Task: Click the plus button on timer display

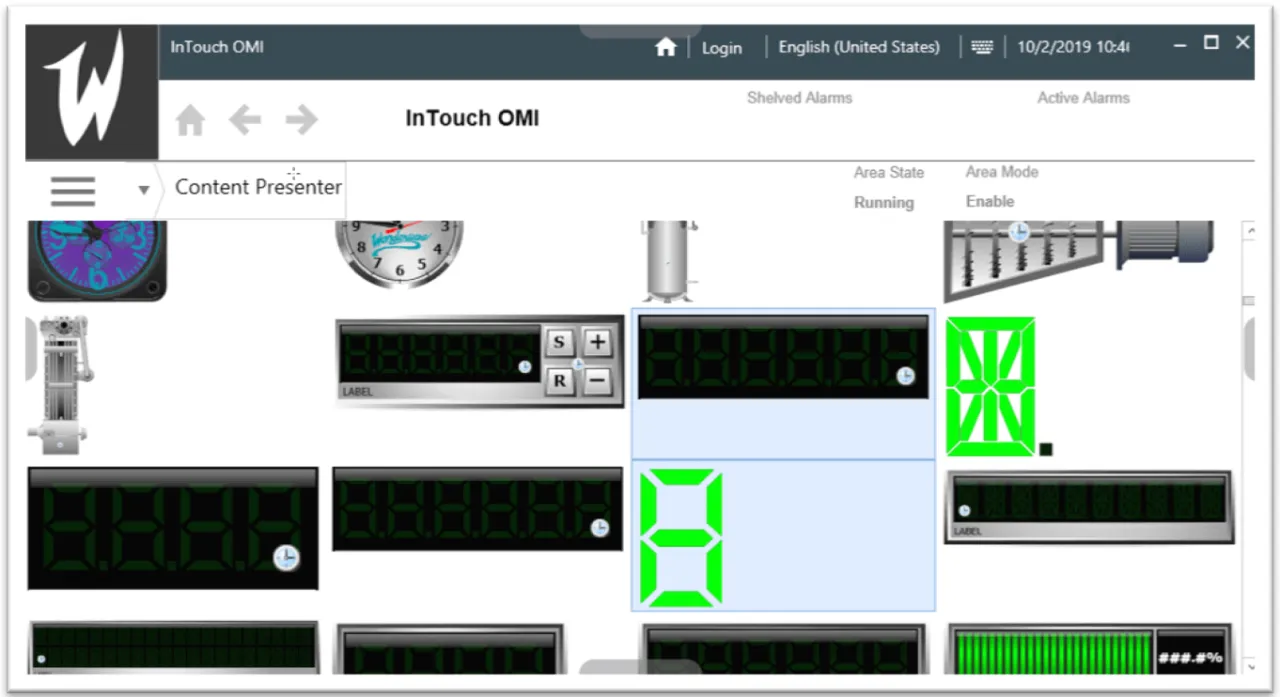Action: (597, 342)
